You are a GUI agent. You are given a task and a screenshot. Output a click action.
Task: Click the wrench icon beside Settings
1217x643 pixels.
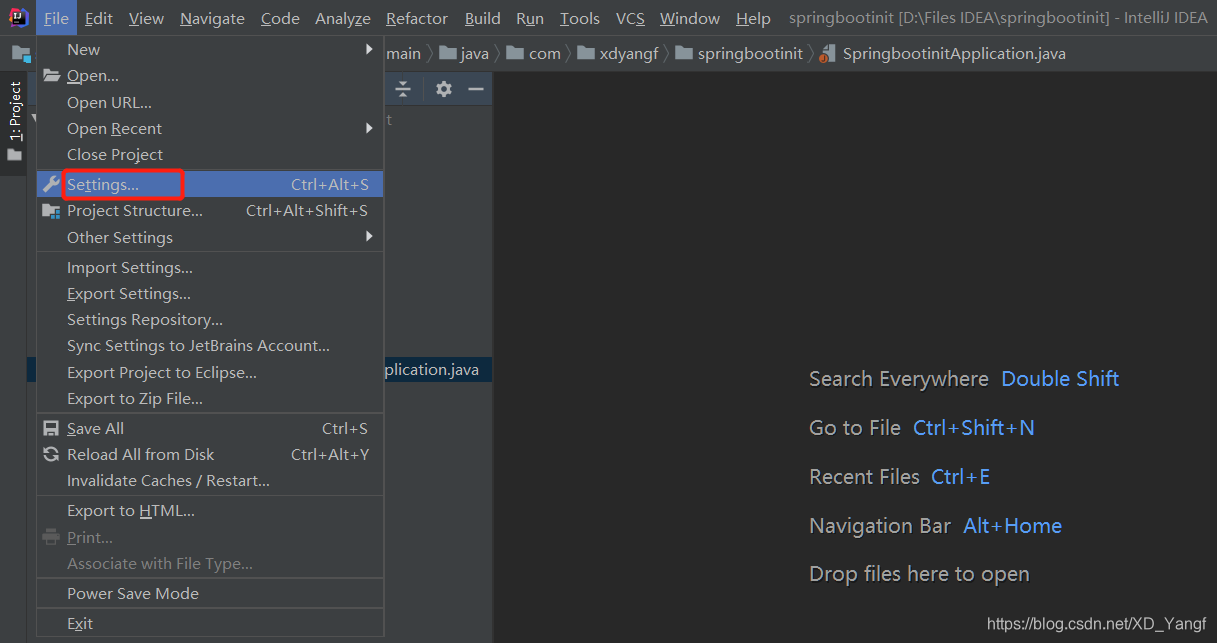coord(51,184)
